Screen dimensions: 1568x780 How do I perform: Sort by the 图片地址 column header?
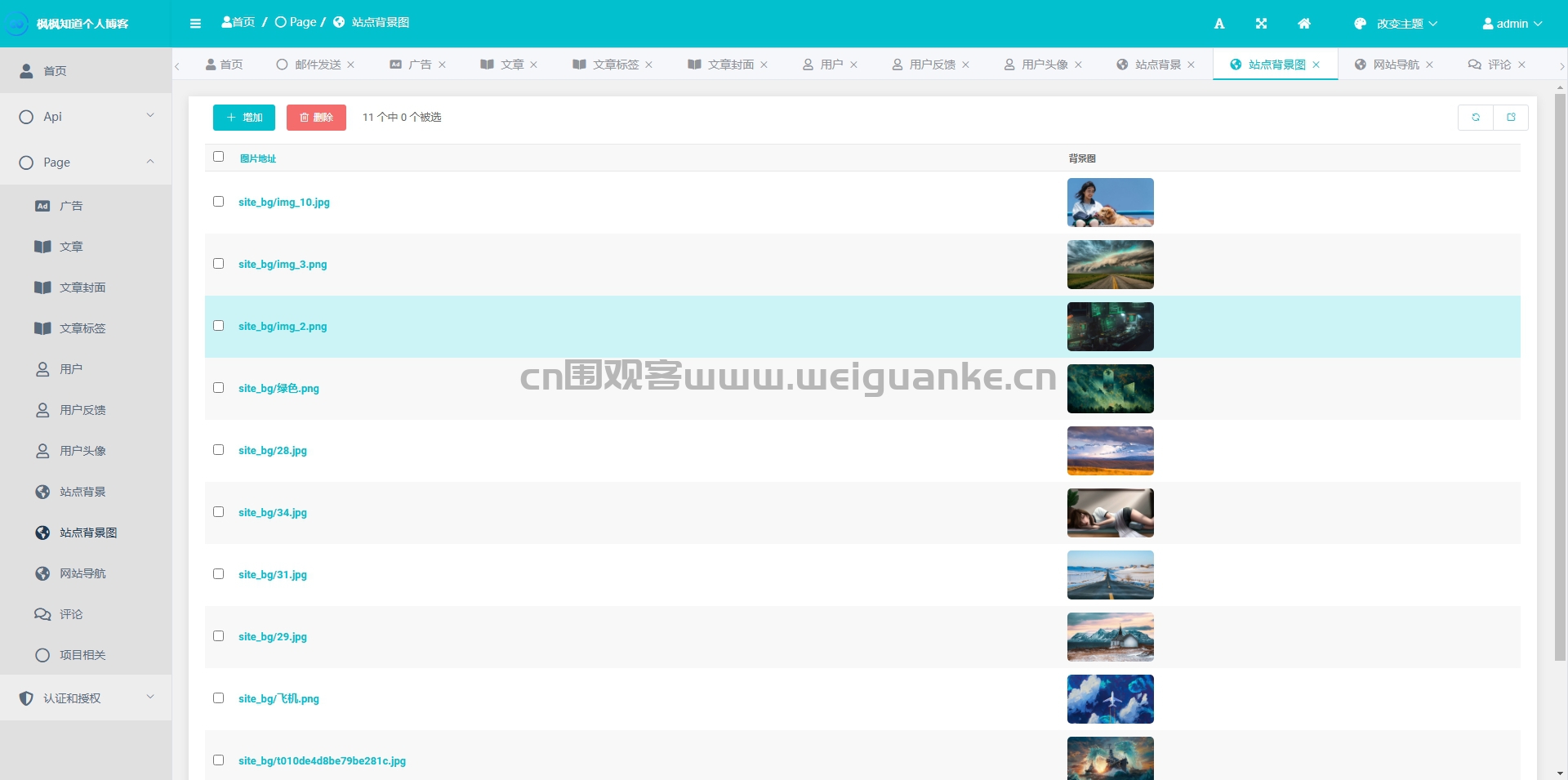[258, 158]
